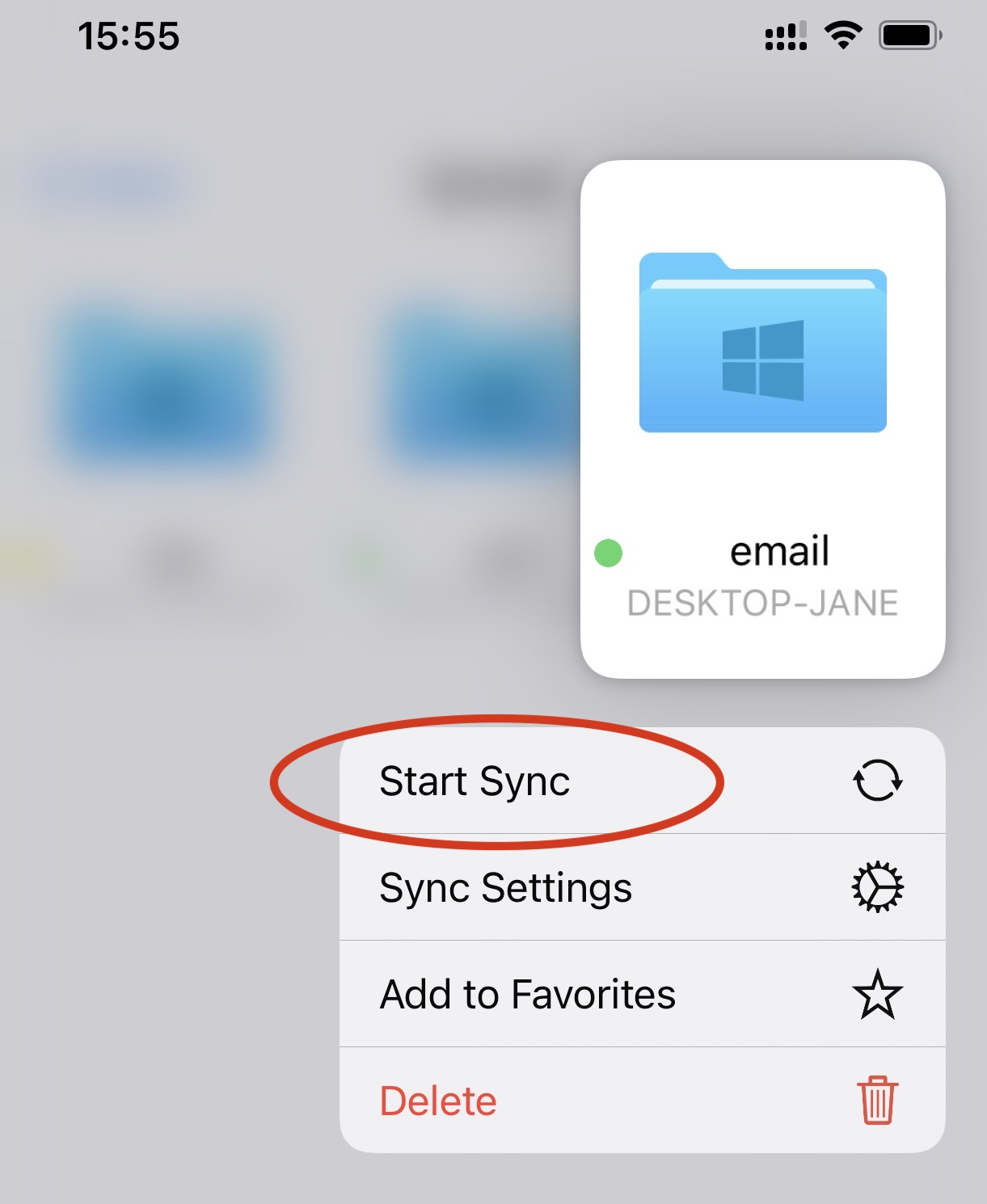Screen dimensions: 987x1204
Task: Select the email folder name label
Action: click(779, 551)
